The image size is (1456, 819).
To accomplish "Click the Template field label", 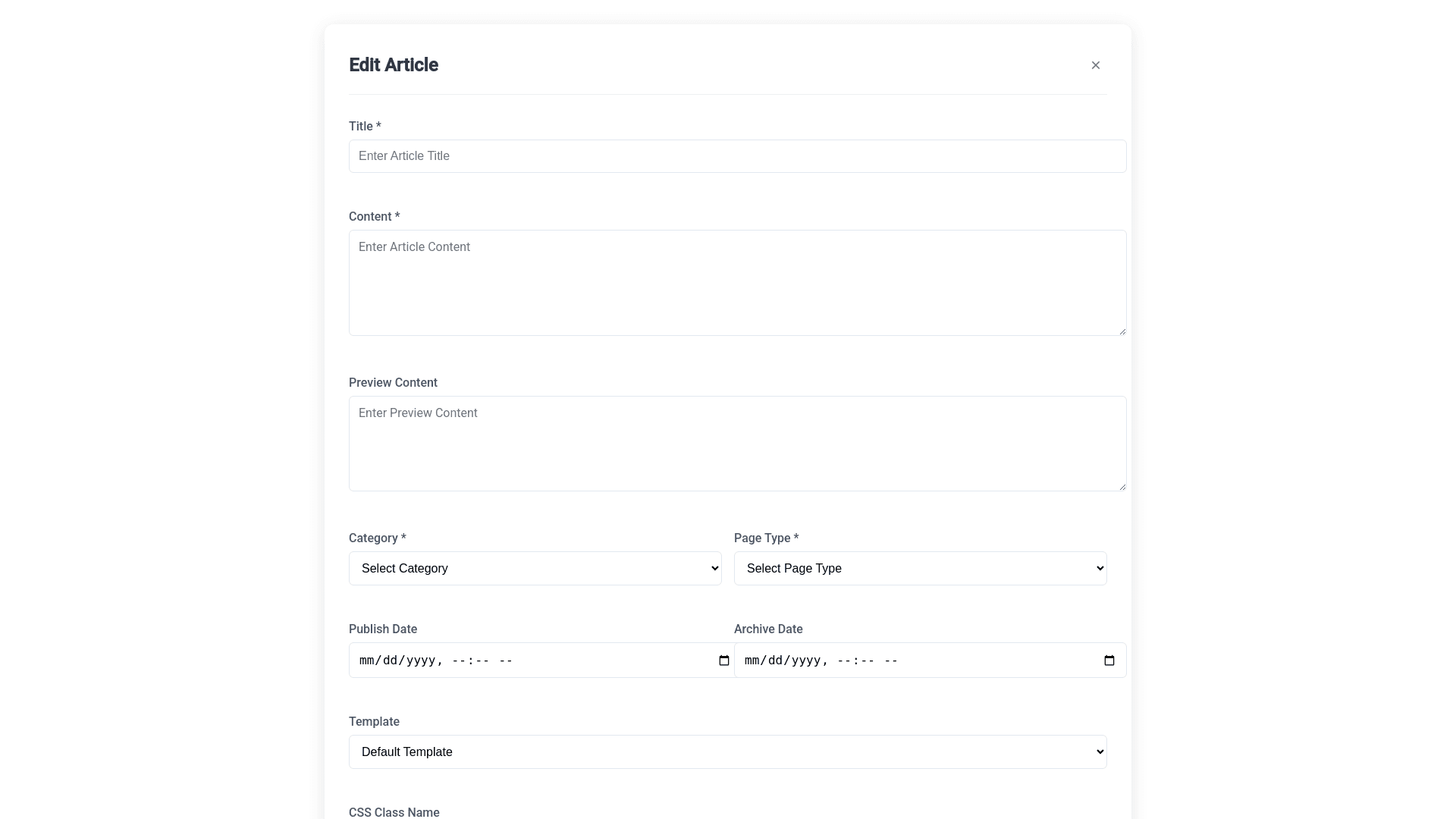I will [x=374, y=722].
